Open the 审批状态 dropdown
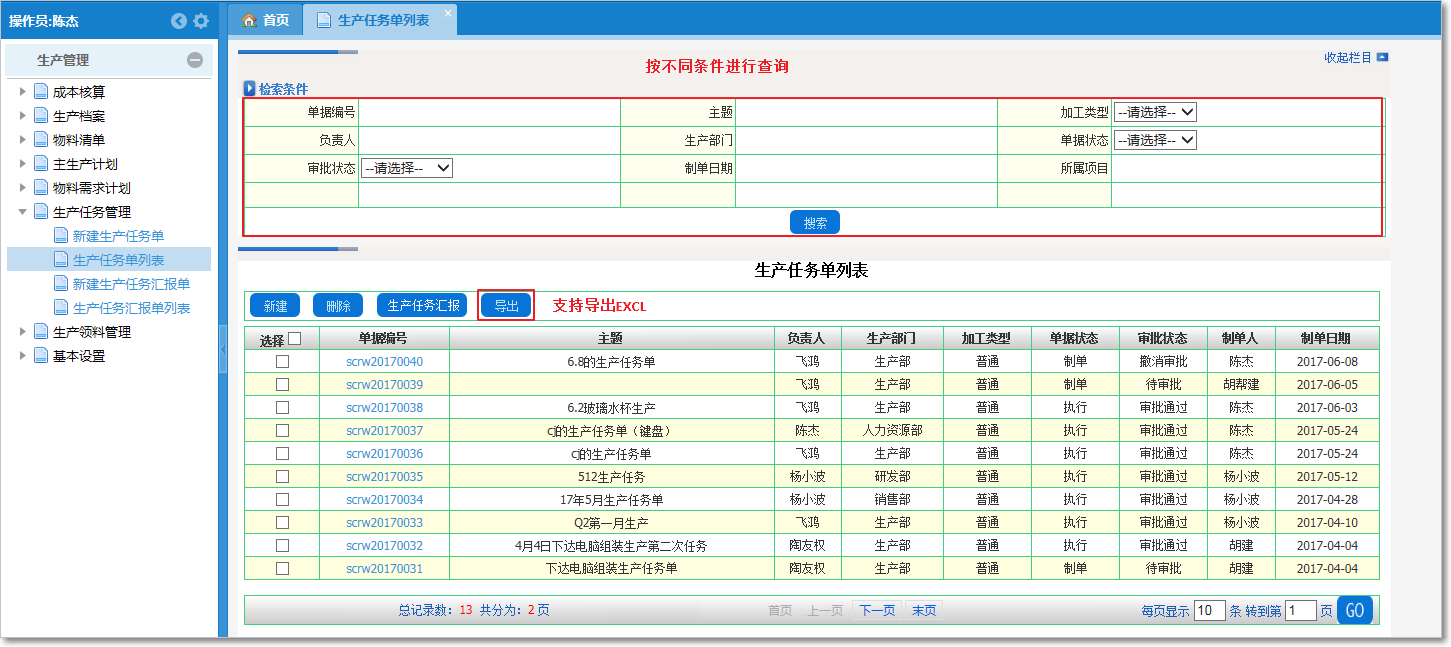Image resolution: width=1451 pixels, height=647 pixels. pos(407,169)
